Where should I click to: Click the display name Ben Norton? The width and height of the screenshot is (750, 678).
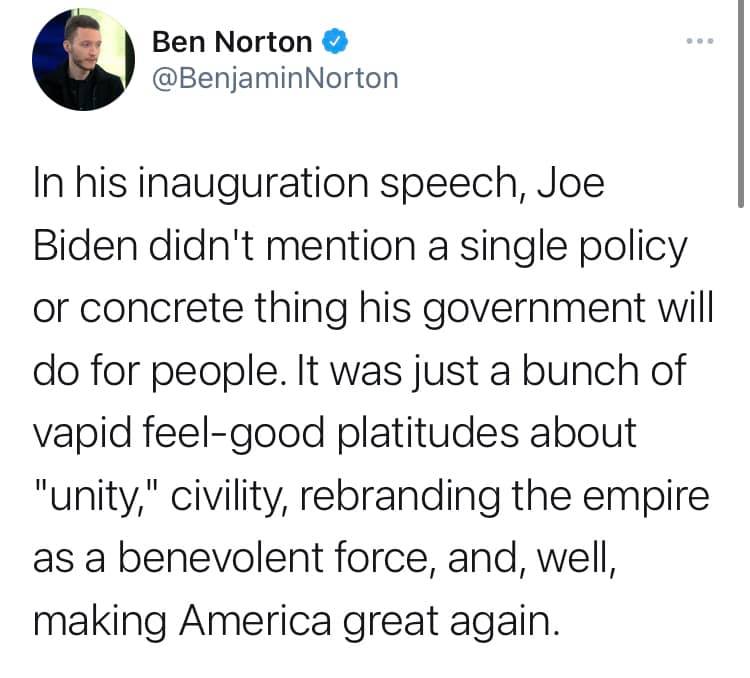click(233, 42)
